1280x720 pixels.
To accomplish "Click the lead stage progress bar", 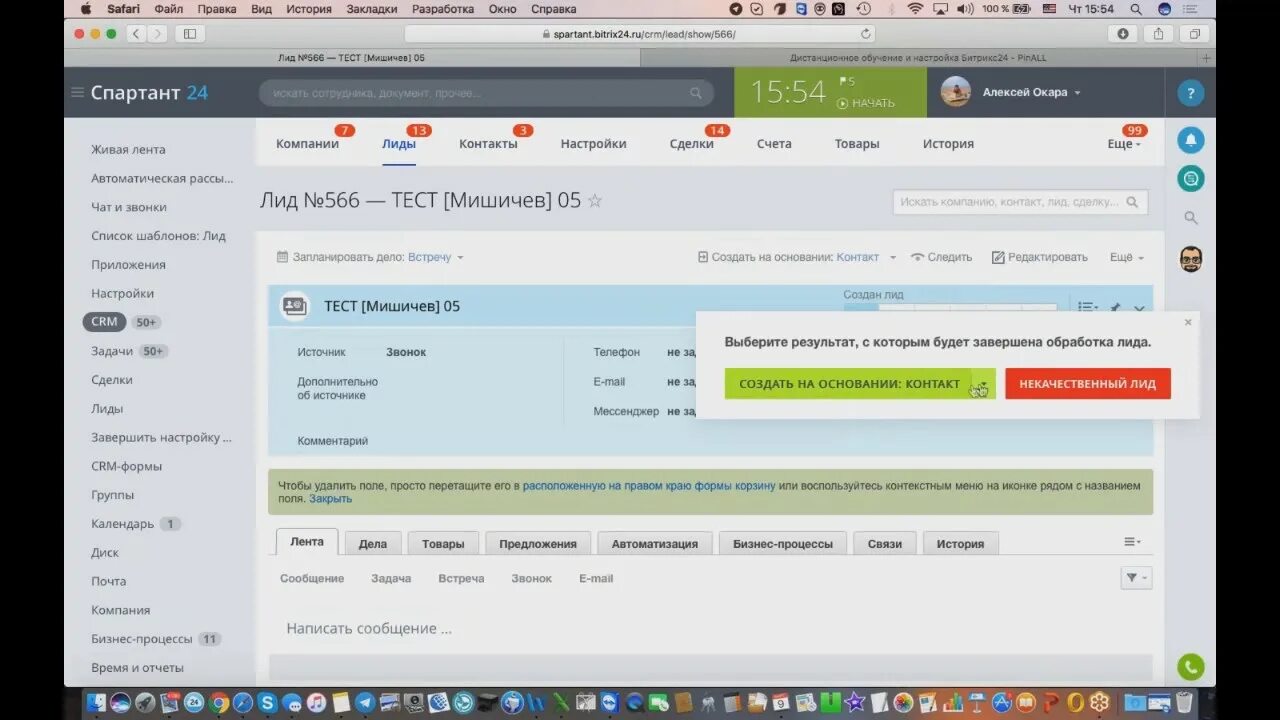I will coord(950,309).
